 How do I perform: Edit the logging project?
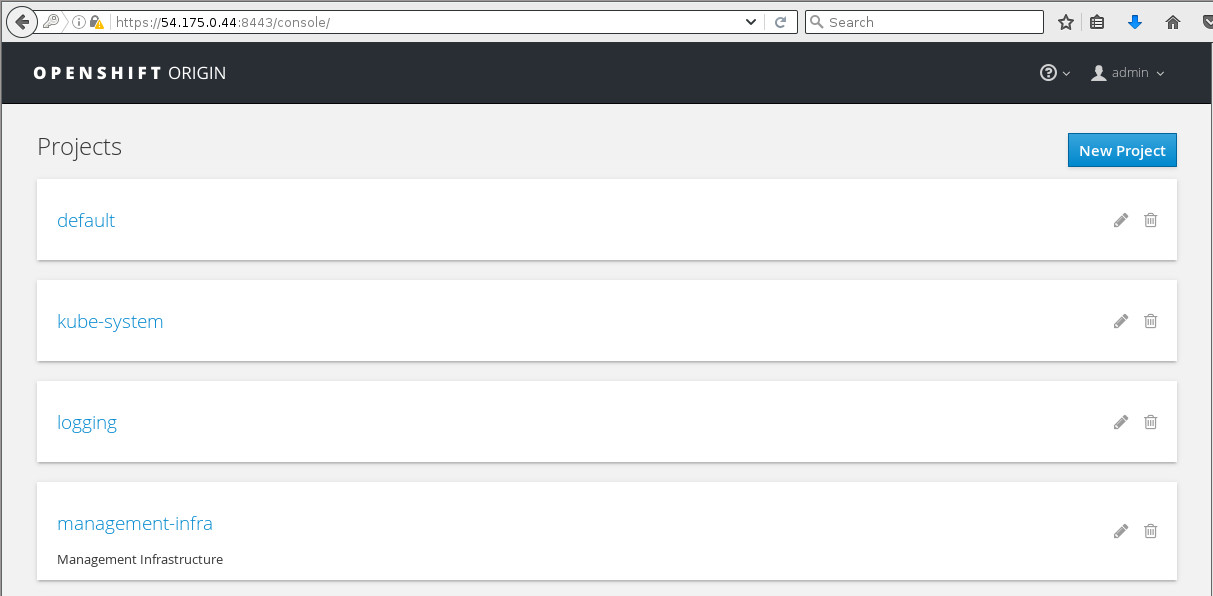[1121, 422]
